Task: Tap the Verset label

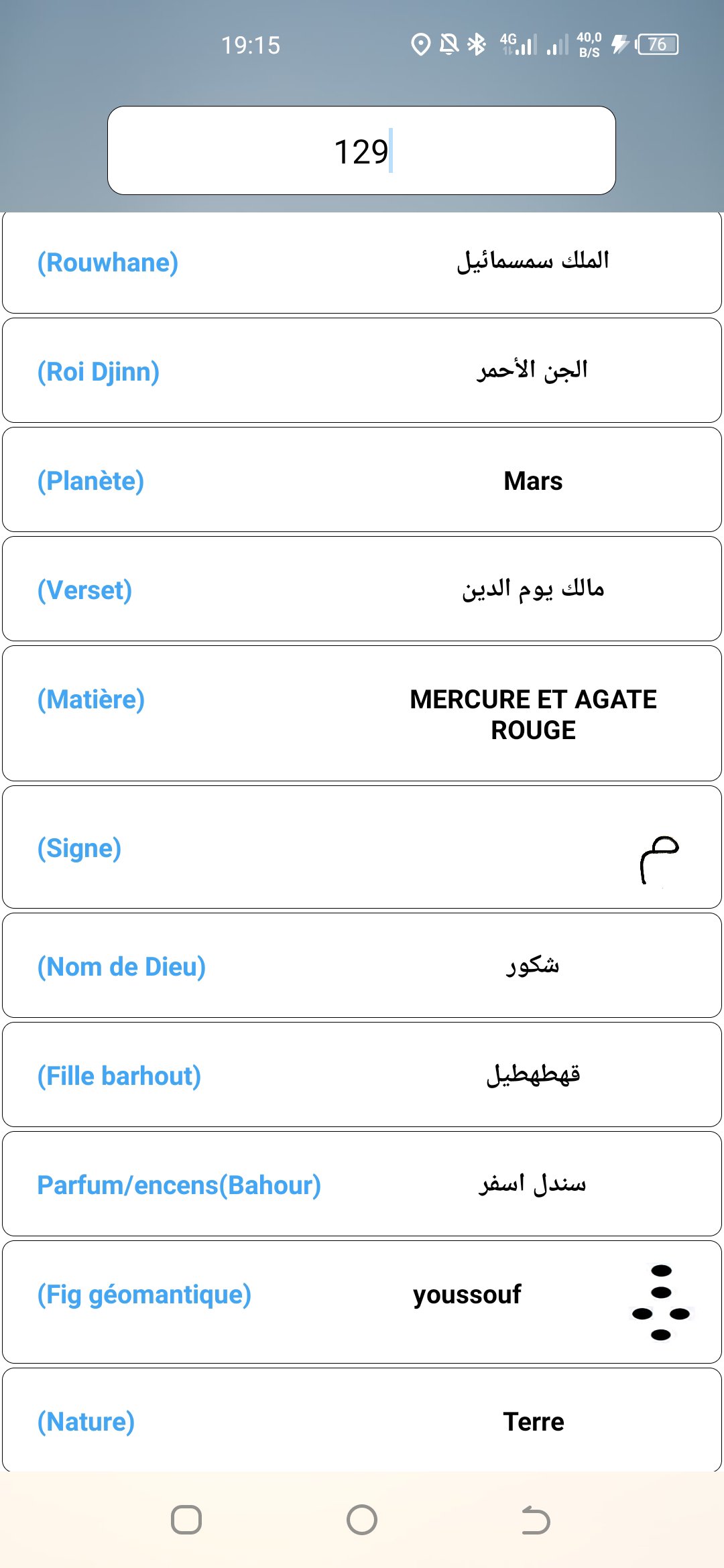Action: [x=84, y=590]
